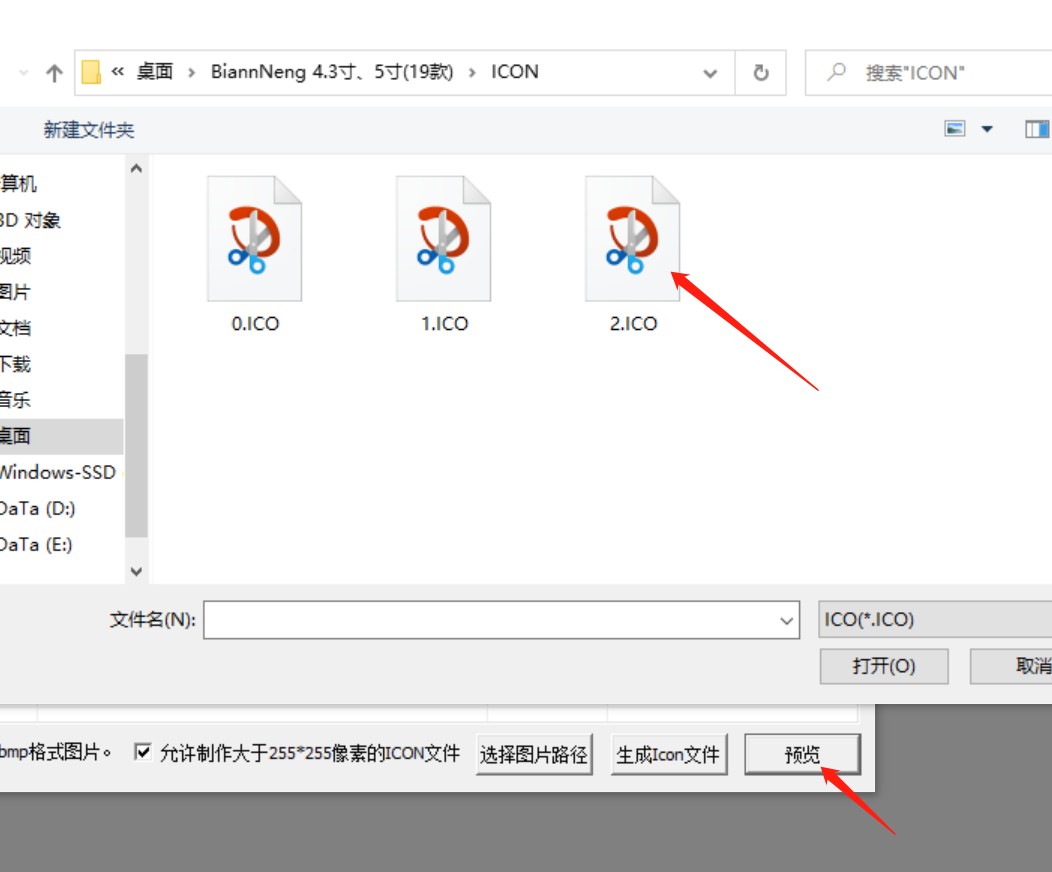Open 文档 in navigation pane
1052x872 pixels.
click(15, 328)
